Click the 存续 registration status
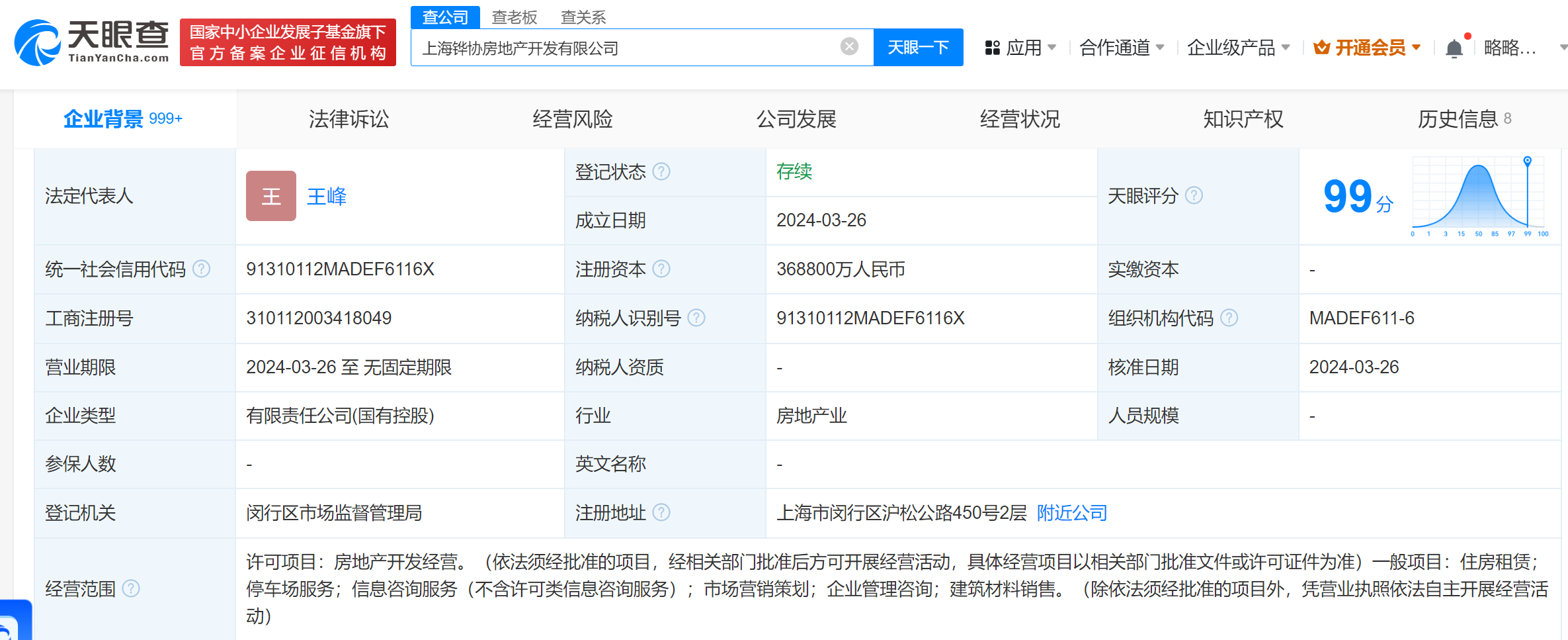The image size is (1568, 640). tap(794, 171)
